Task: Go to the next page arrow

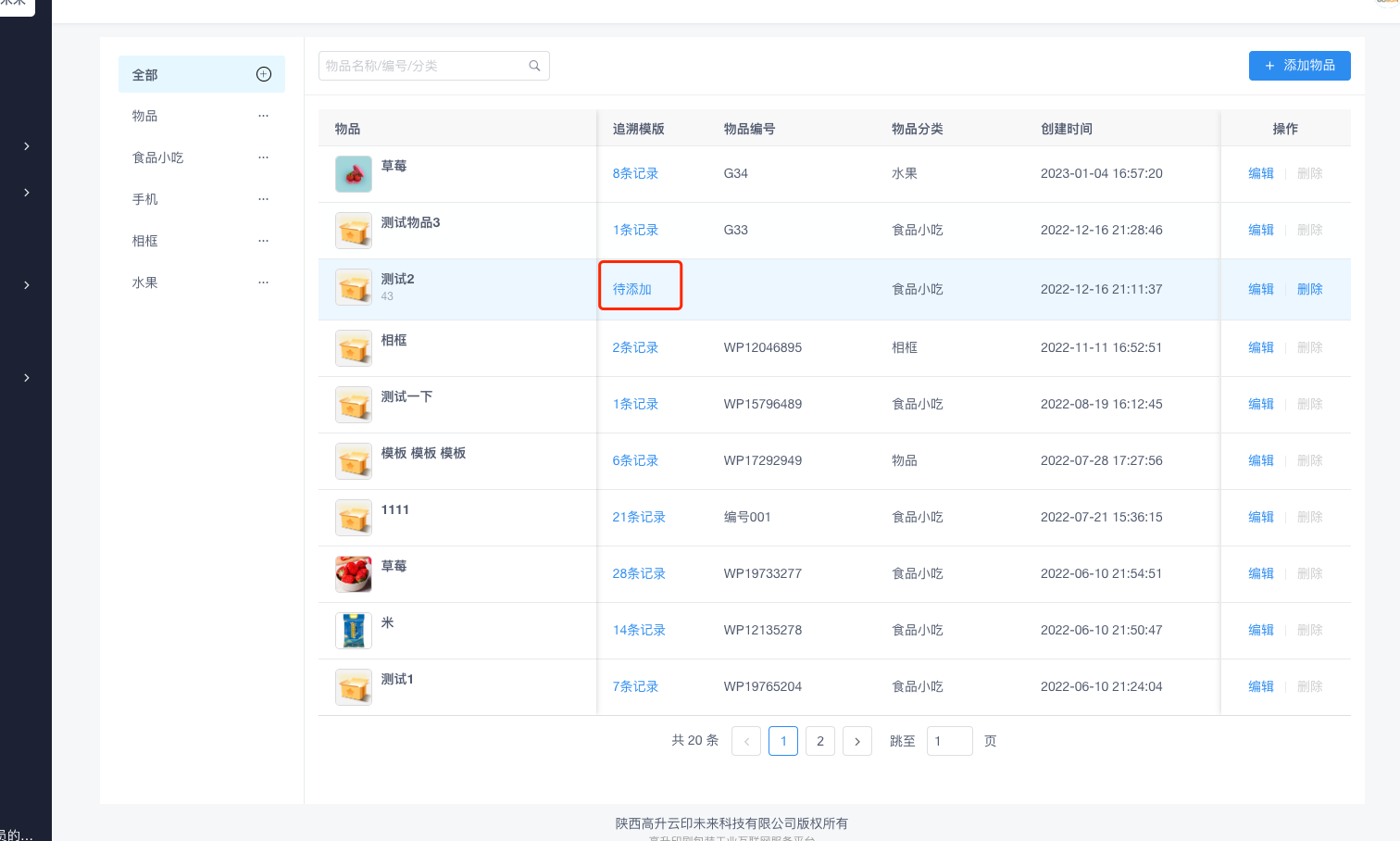Action: click(x=857, y=741)
